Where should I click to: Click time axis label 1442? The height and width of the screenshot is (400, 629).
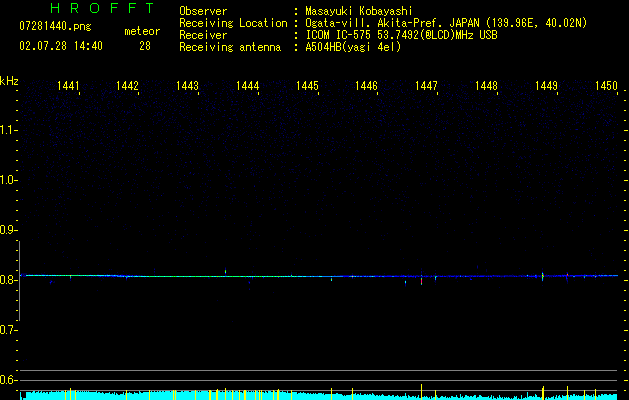127,86
